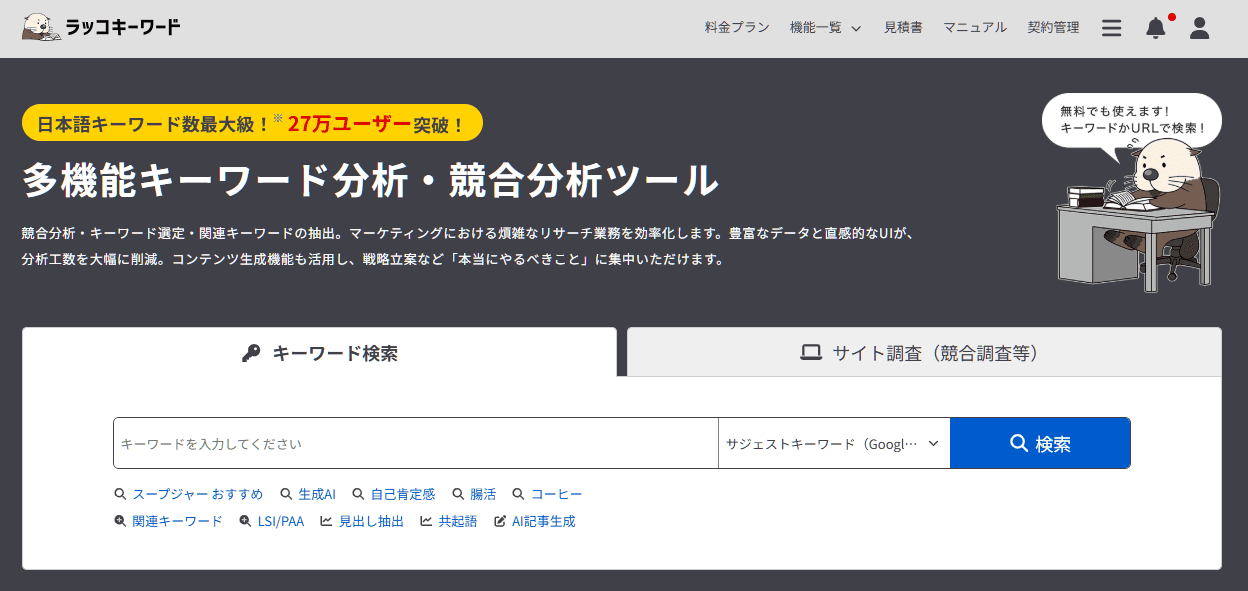Open the hamburger menu icon
1248x591 pixels.
click(x=1111, y=28)
